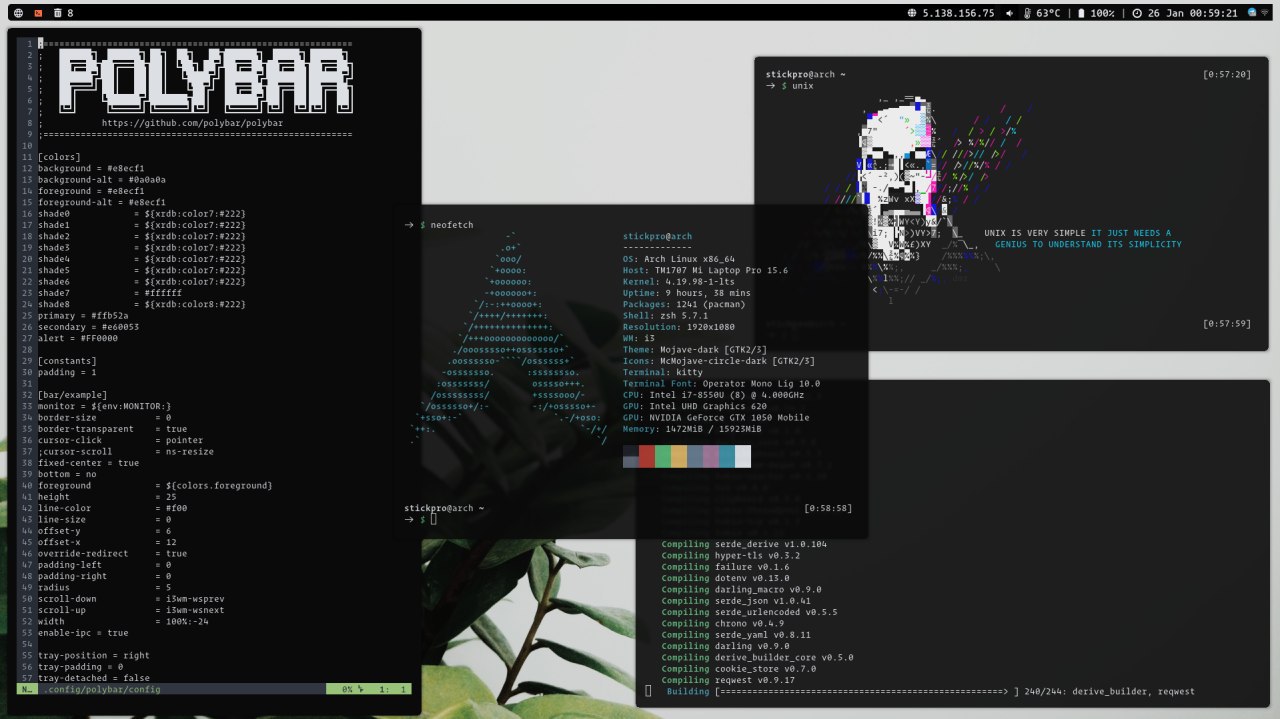Select the white color block in neofetch

742,456
